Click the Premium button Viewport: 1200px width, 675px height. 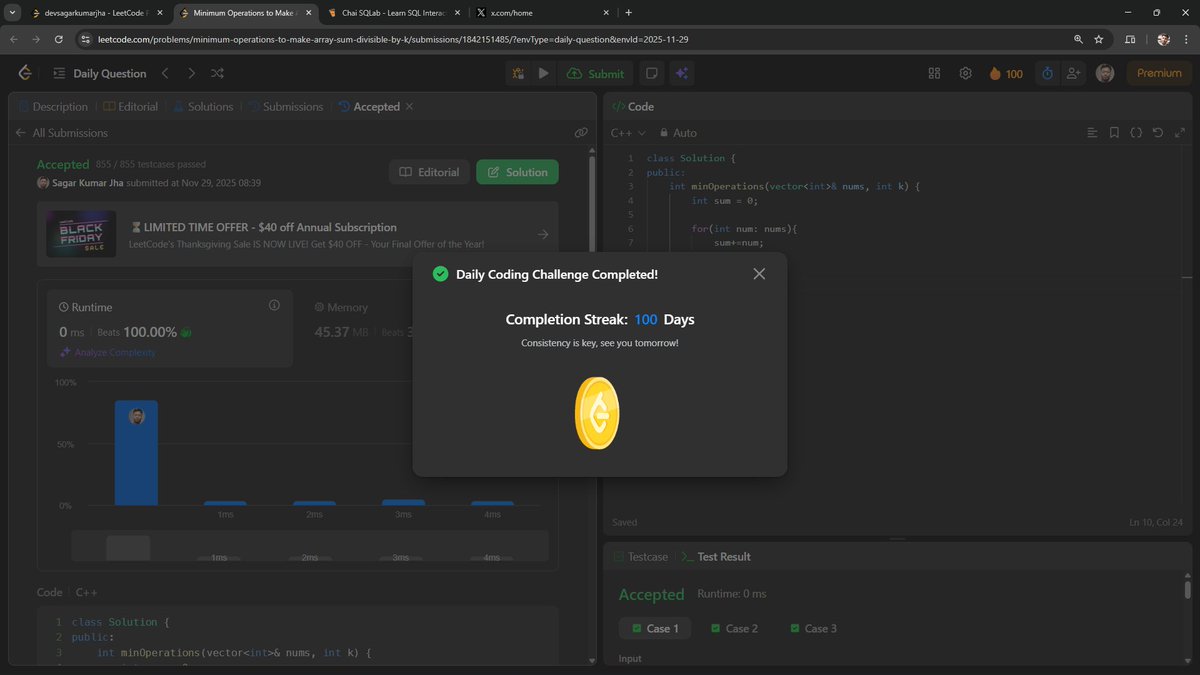point(1159,73)
